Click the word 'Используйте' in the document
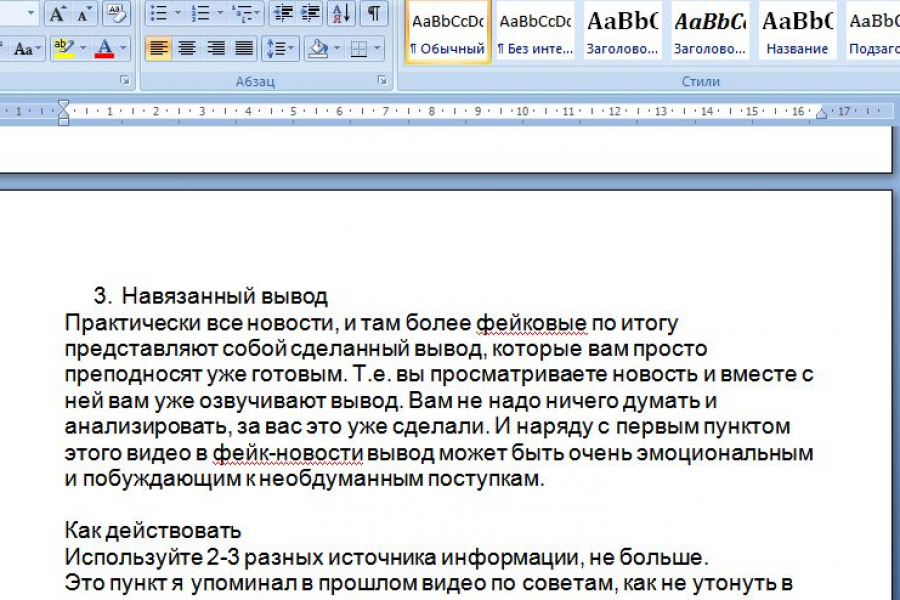Screen dimensions: 900x600 pos(133,557)
